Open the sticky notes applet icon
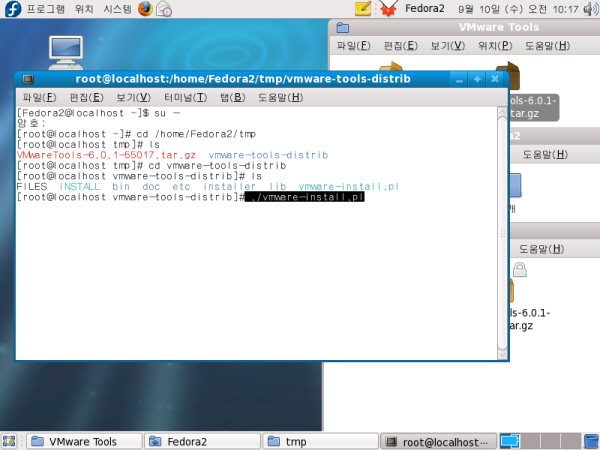 363,8
